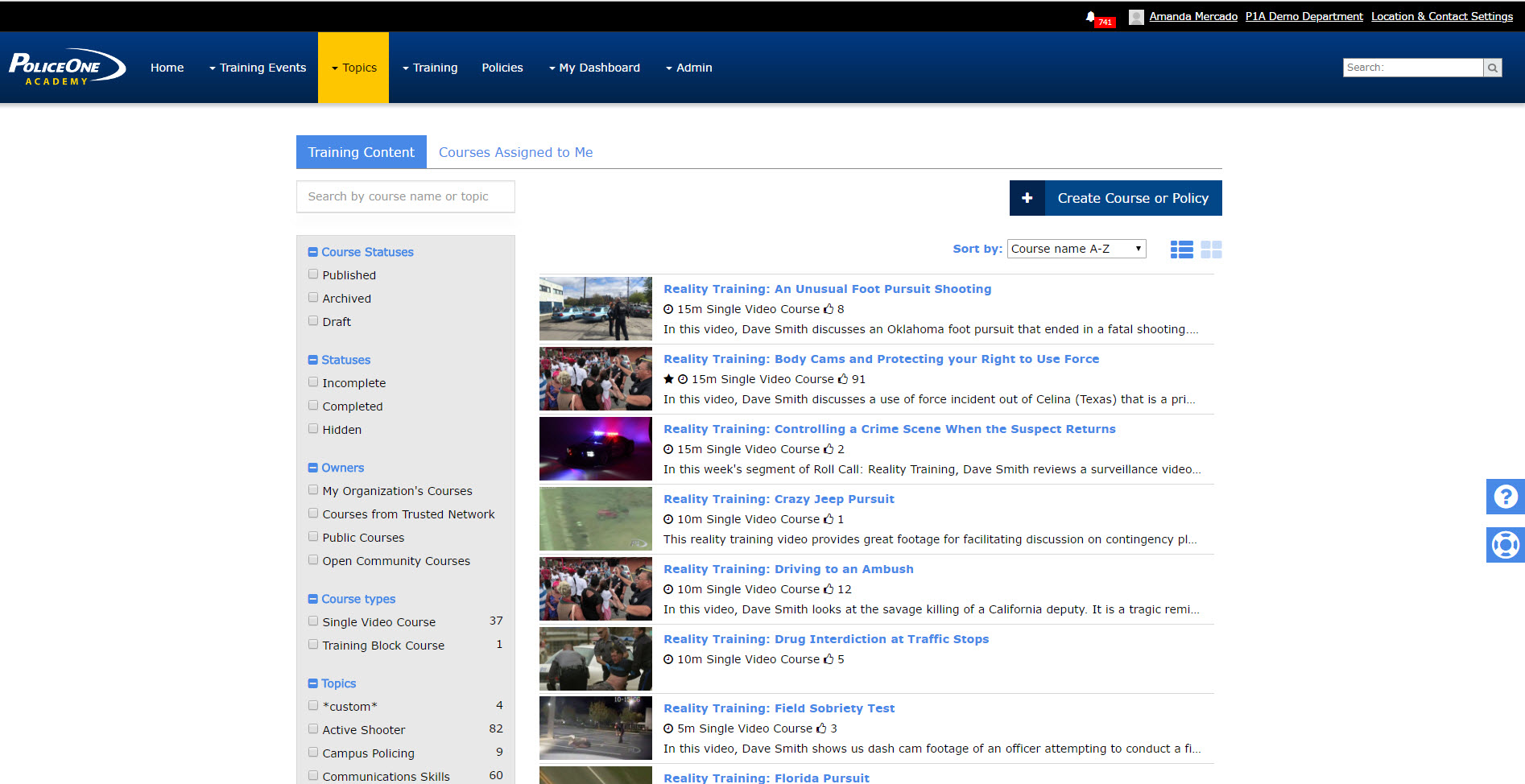Check My Organization's Courses filter

(x=313, y=490)
